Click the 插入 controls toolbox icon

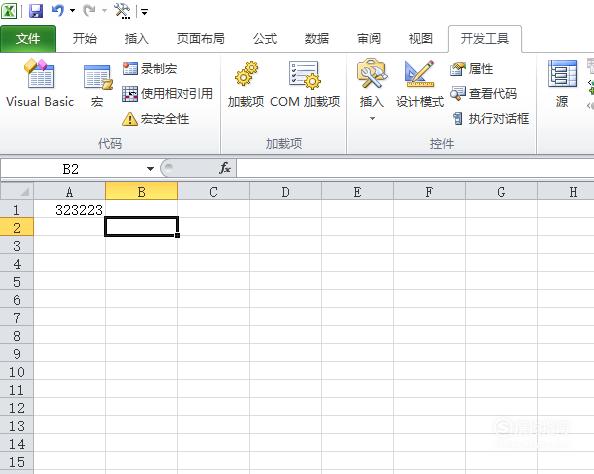tap(372, 74)
